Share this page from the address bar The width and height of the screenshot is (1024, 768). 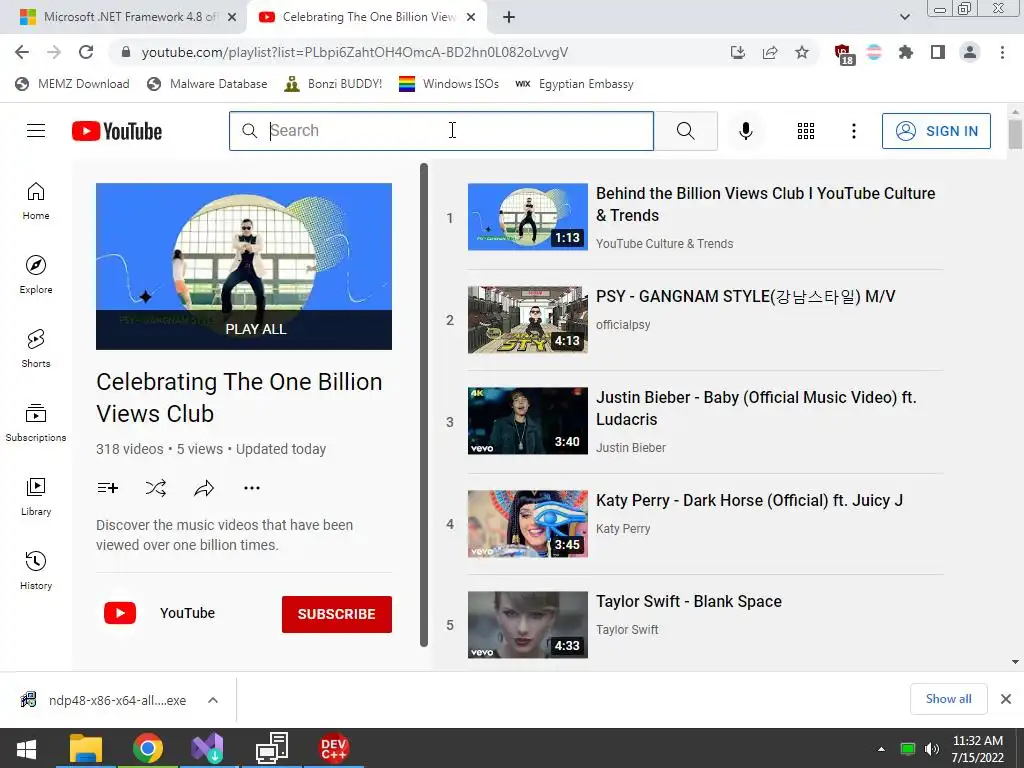click(x=770, y=52)
